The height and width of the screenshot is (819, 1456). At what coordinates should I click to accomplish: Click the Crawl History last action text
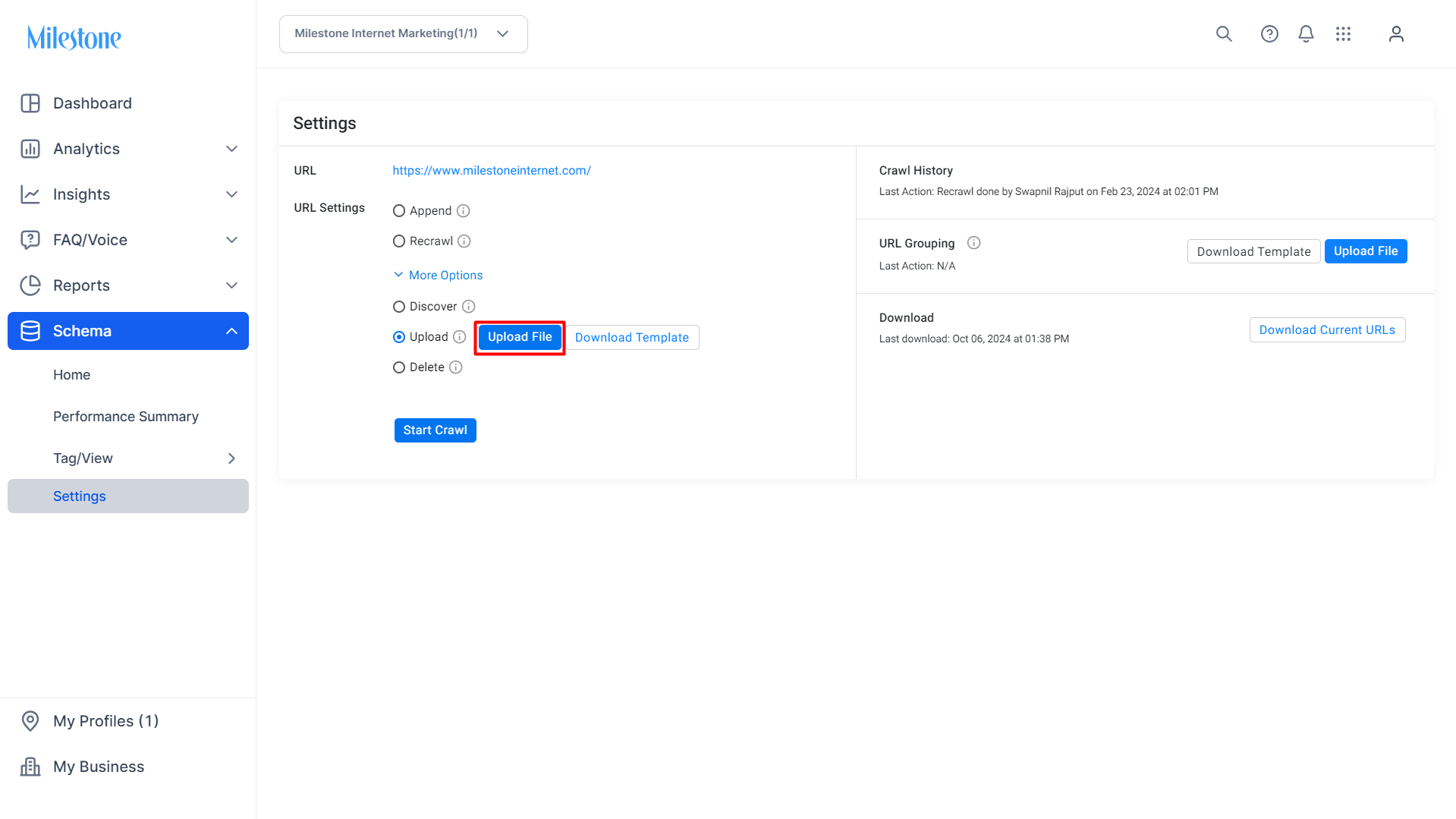pos(1049,192)
